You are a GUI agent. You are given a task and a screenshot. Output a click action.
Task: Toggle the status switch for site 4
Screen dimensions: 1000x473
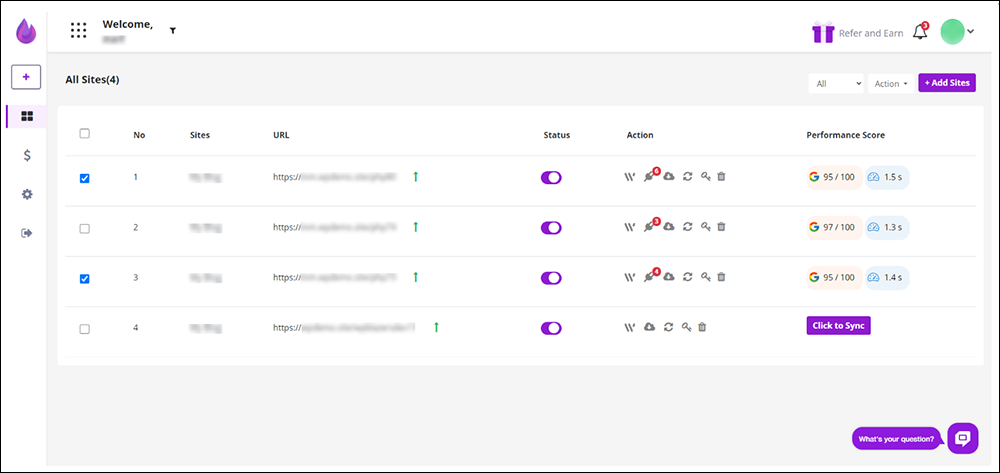[551, 328]
